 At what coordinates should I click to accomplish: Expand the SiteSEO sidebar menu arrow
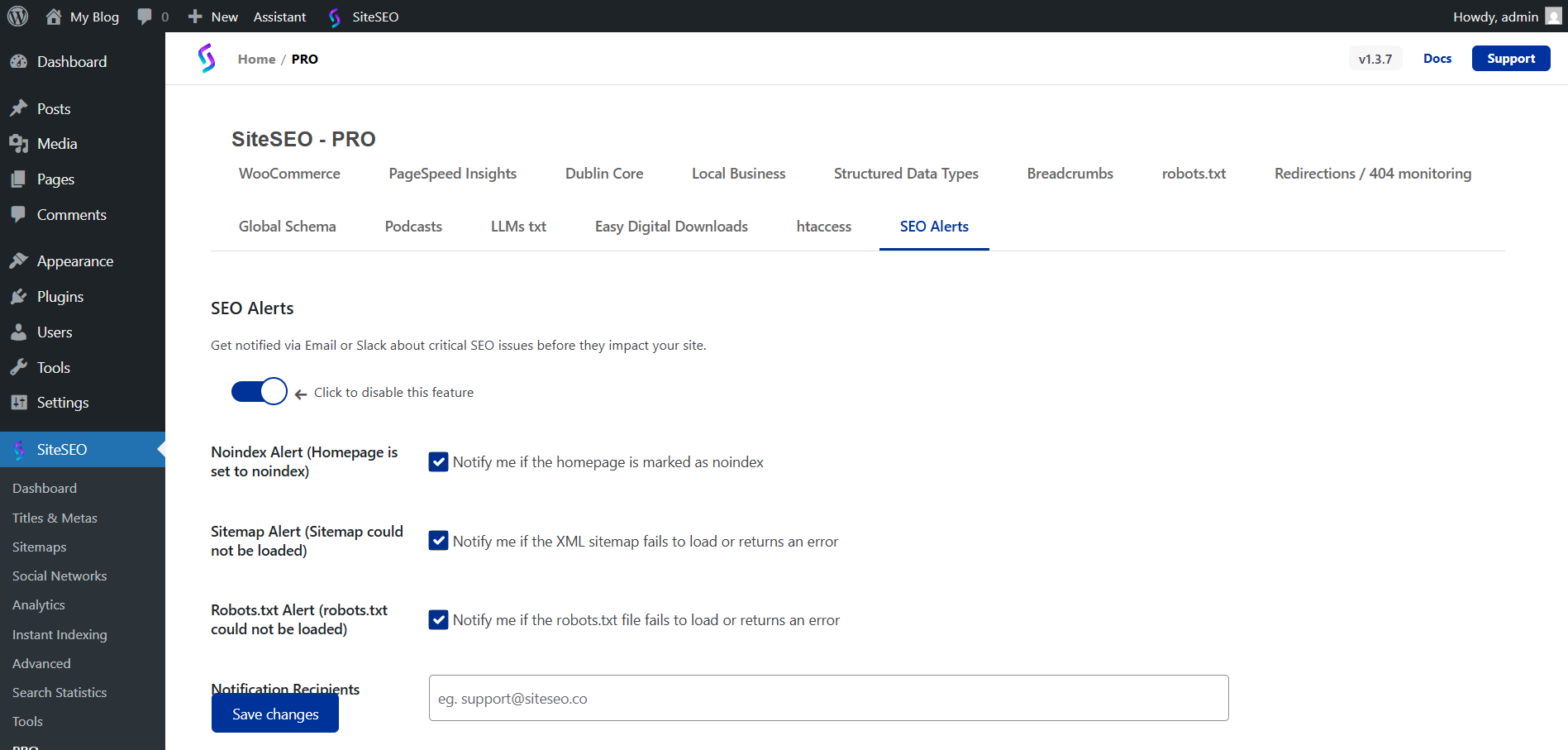point(160,449)
